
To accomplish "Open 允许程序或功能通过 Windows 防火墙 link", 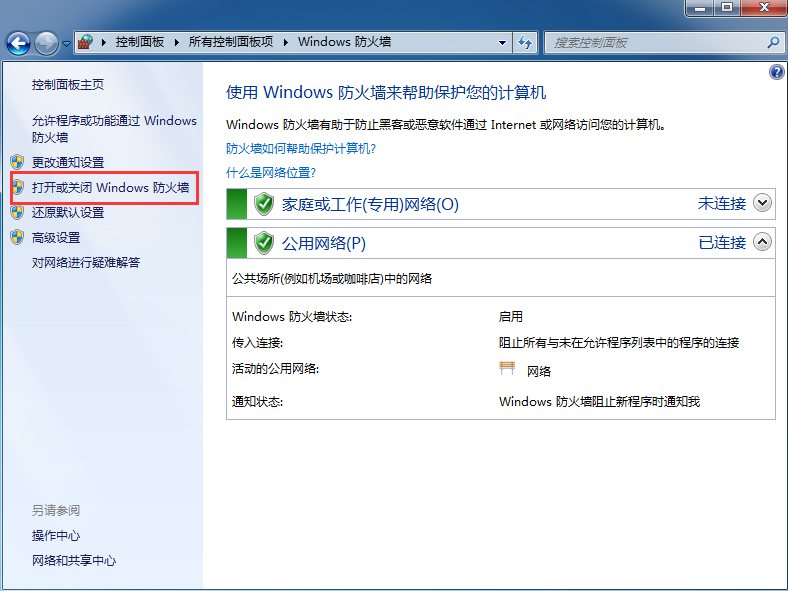I will 114,129.
